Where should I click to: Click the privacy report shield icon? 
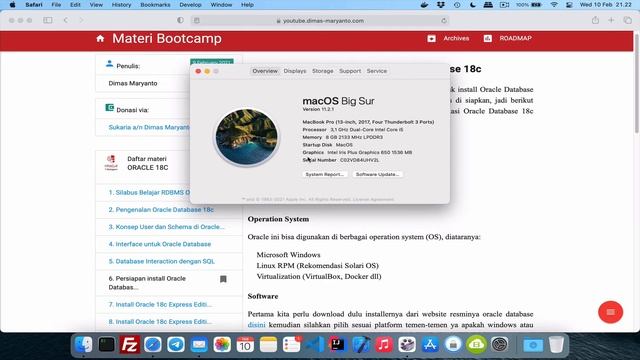(180, 20)
